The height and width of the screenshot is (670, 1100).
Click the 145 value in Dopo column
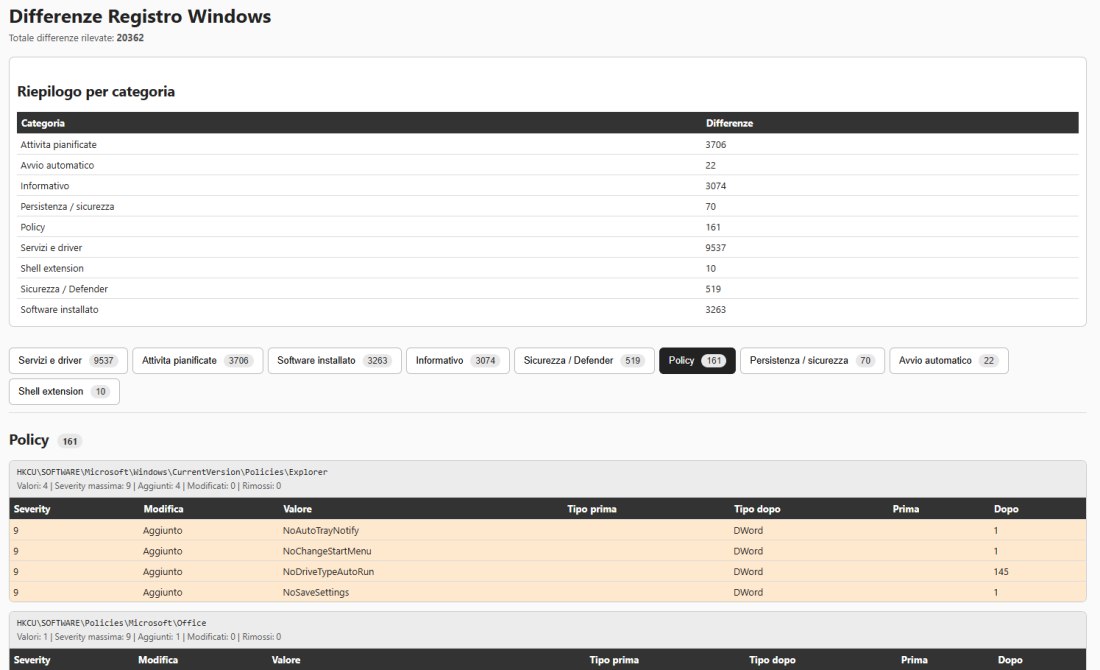click(x=1001, y=572)
